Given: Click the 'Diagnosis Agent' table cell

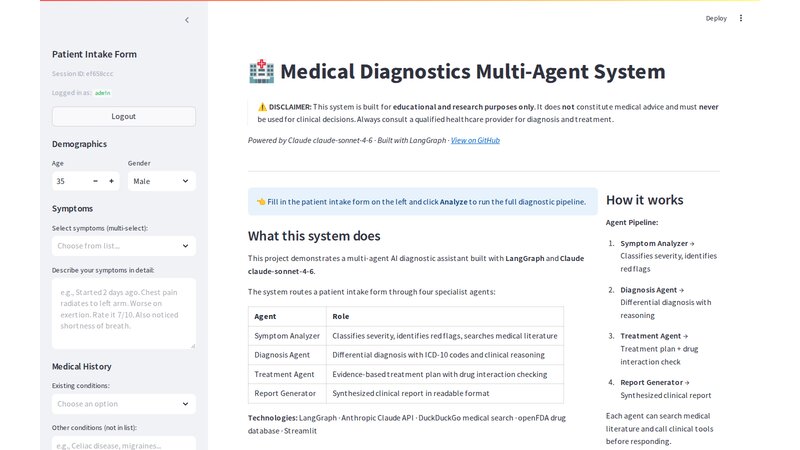Looking at the screenshot, I should point(287,355).
